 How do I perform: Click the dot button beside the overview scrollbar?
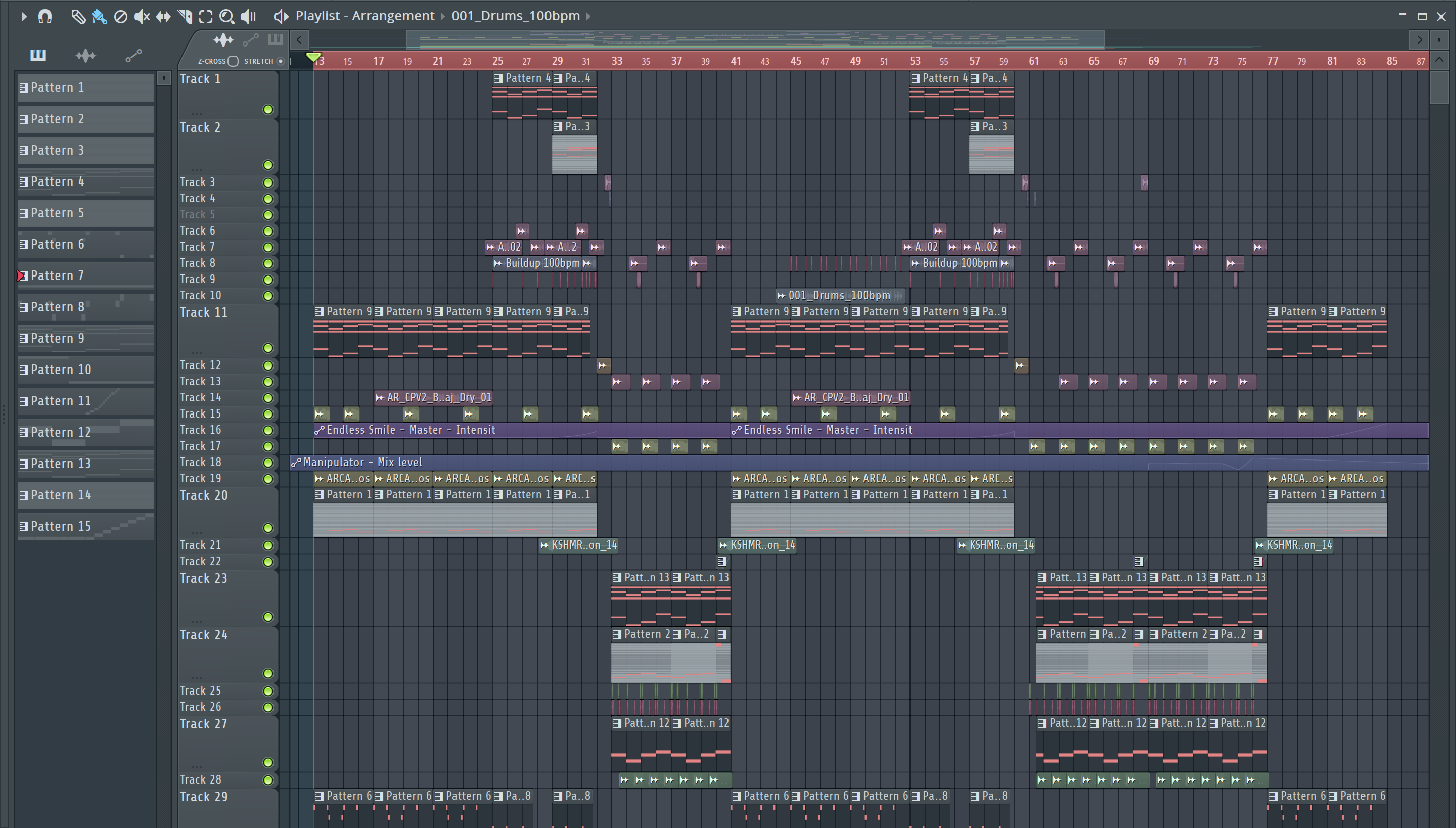pyautogui.click(x=1439, y=40)
